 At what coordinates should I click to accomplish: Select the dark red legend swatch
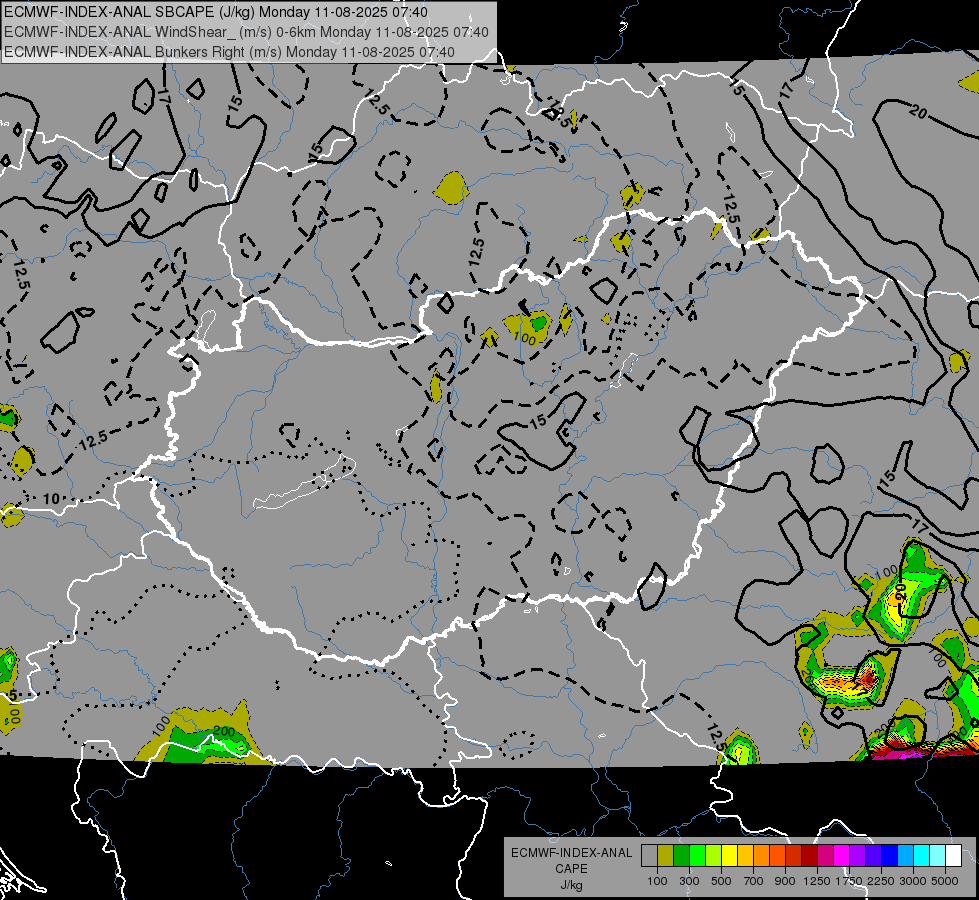pyautogui.click(x=810, y=856)
